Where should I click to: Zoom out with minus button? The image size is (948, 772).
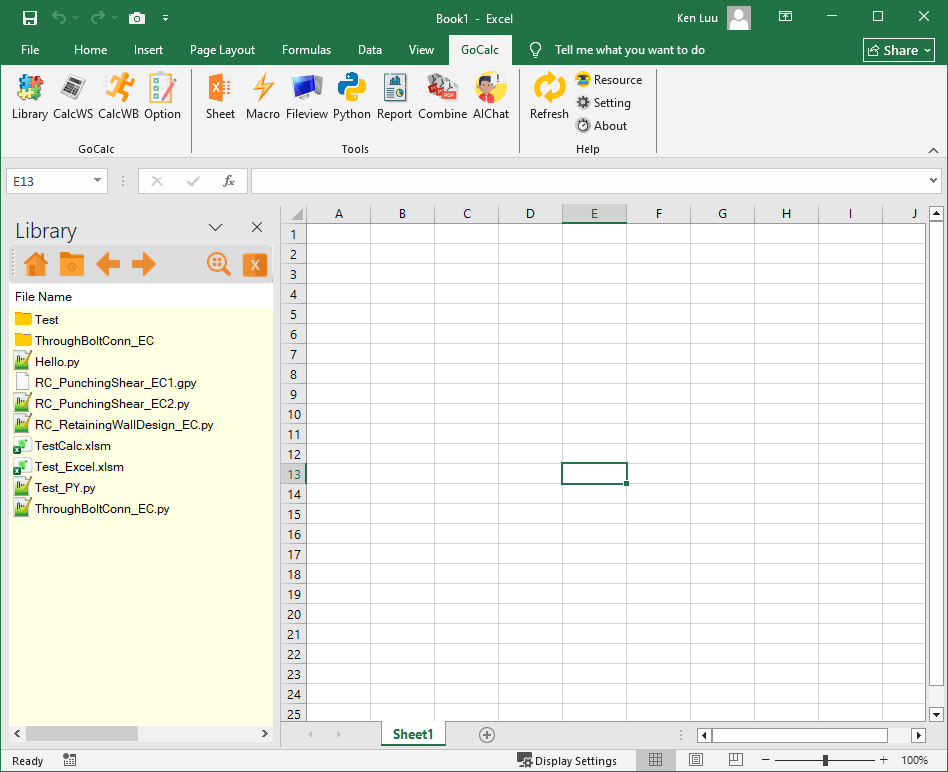tap(765, 760)
